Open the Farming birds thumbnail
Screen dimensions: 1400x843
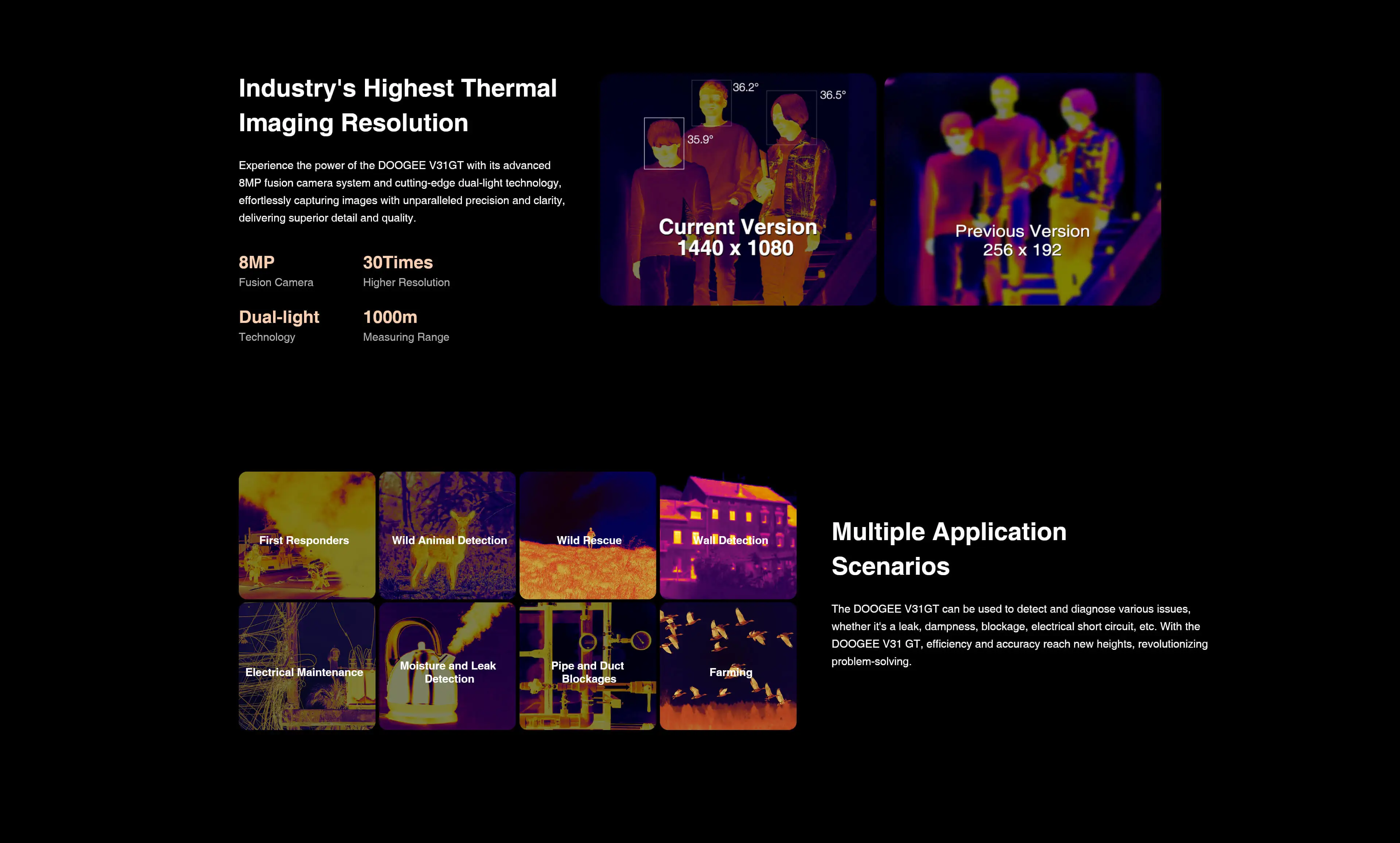coord(728,666)
